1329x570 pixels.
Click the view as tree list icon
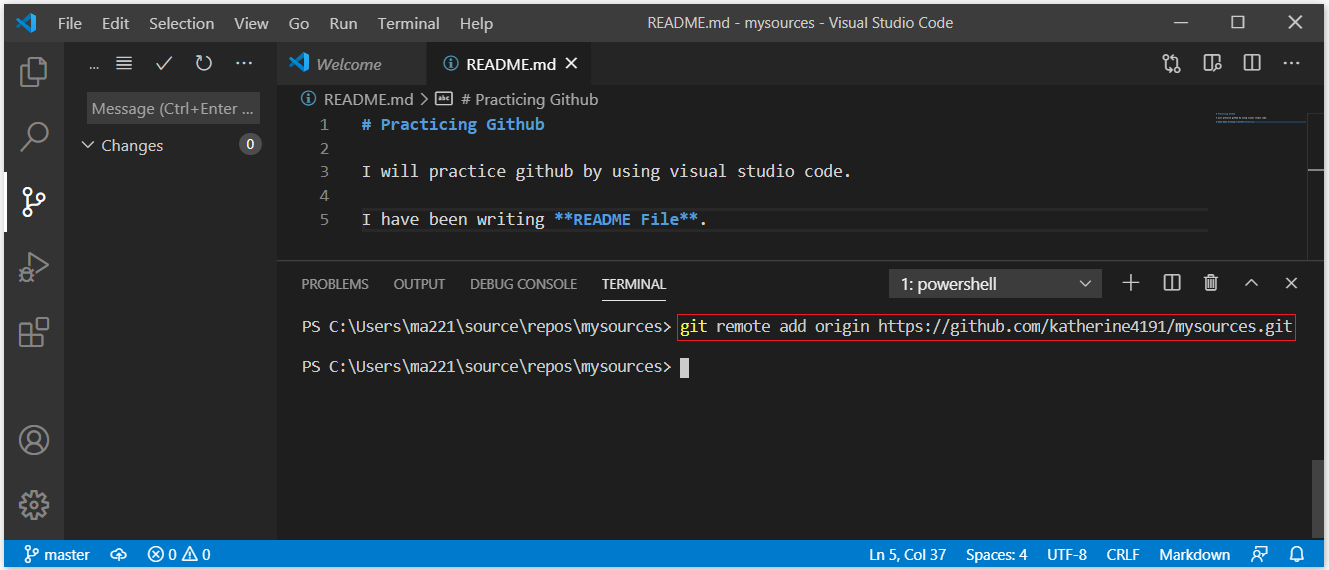click(124, 63)
